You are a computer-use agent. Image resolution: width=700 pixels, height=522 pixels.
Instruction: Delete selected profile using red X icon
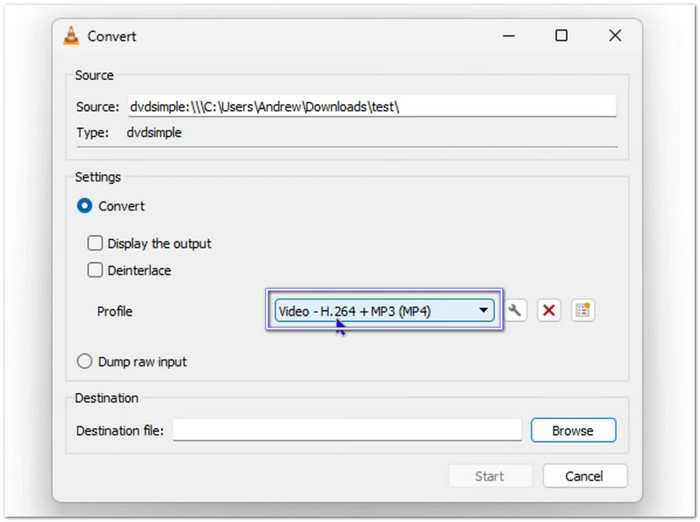(x=548, y=311)
